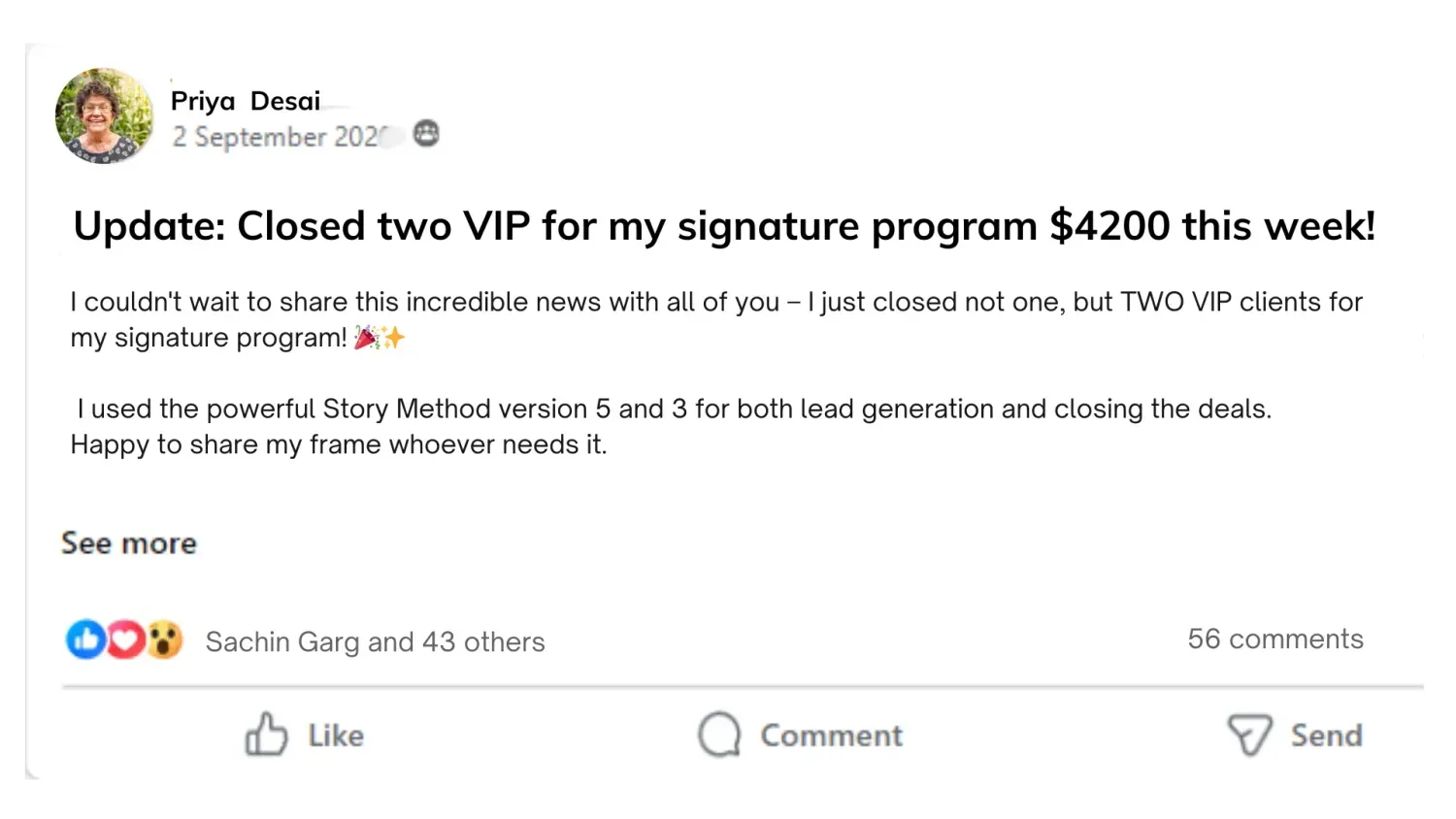Click the blue Like reaction icon

pos(85,639)
